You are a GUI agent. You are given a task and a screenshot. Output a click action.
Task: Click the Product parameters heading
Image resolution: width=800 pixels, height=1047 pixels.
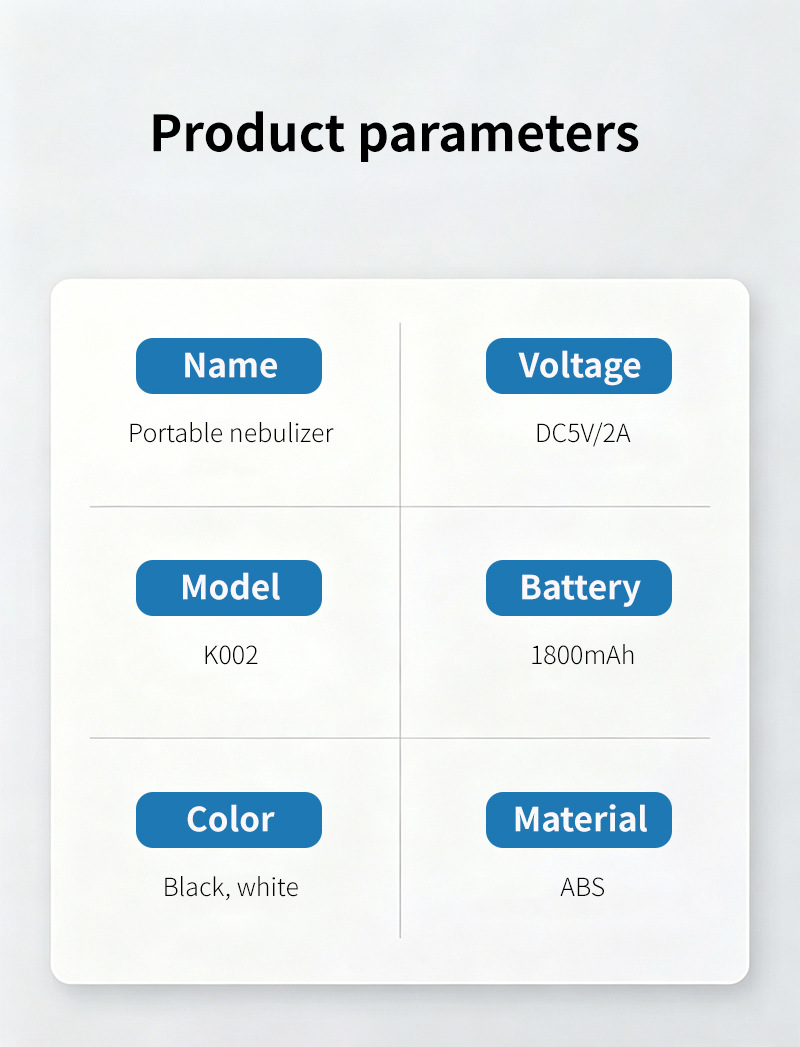395,134
